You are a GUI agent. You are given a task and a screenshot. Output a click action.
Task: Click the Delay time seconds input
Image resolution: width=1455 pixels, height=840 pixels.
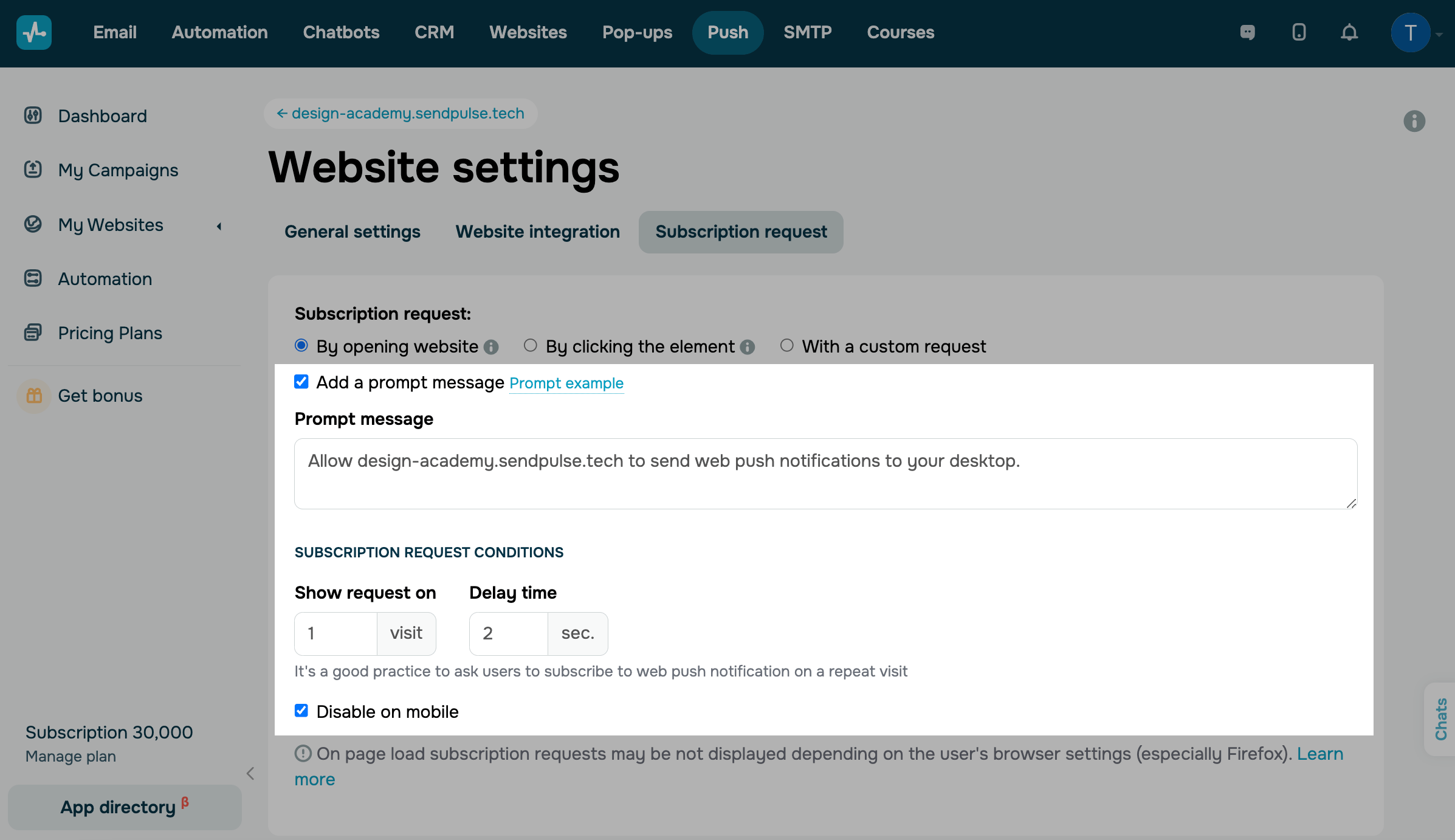click(x=509, y=633)
